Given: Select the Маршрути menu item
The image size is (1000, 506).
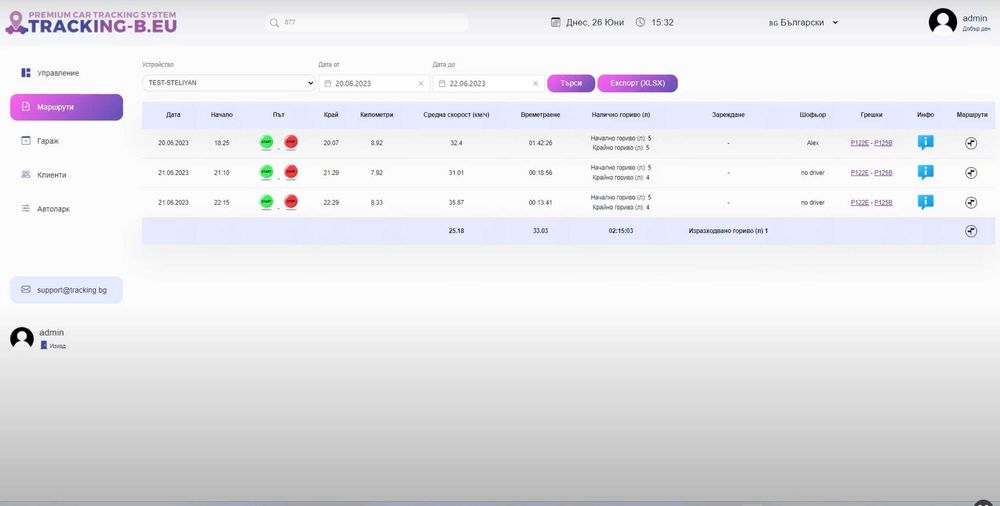Looking at the screenshot, I should tap(66, 107).
